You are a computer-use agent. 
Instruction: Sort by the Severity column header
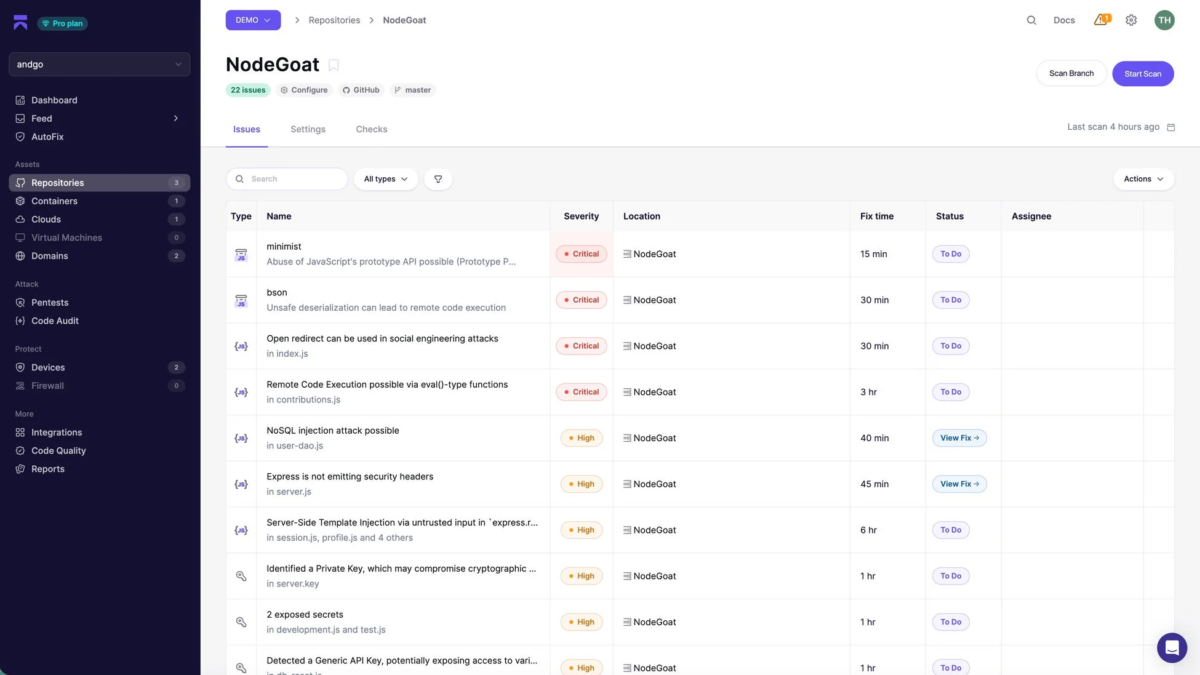[581, 216]
